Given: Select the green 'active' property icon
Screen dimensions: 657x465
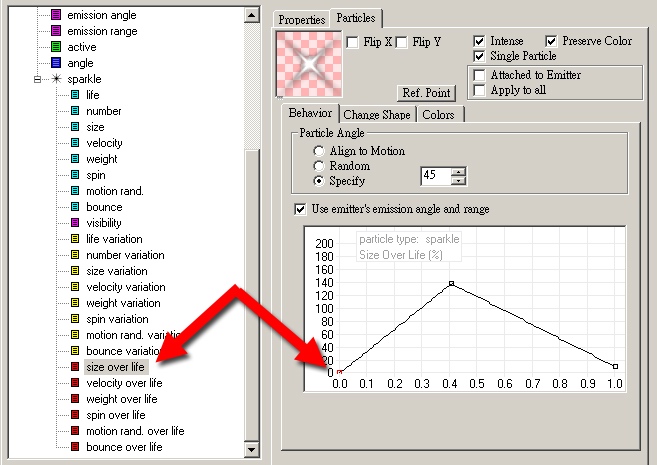Looking at the screenshot, I should click(x=55, y=47).
